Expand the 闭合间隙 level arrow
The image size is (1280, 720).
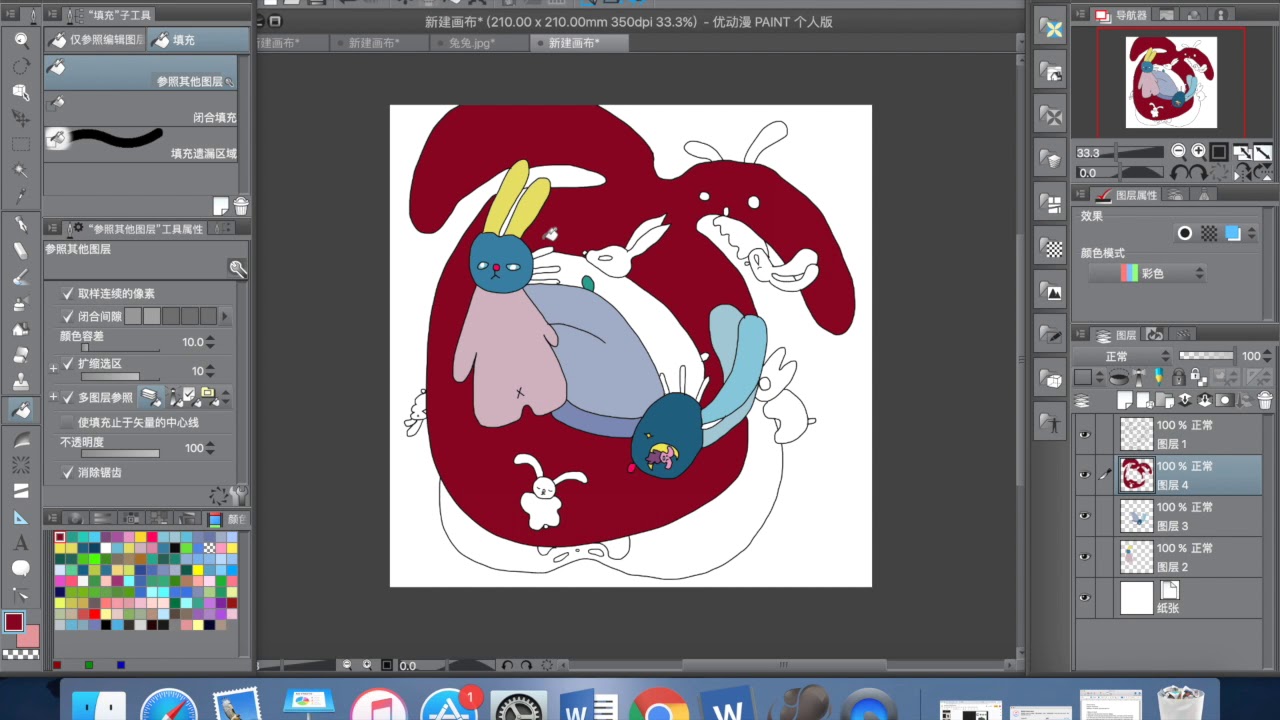[x=224, y=316]
